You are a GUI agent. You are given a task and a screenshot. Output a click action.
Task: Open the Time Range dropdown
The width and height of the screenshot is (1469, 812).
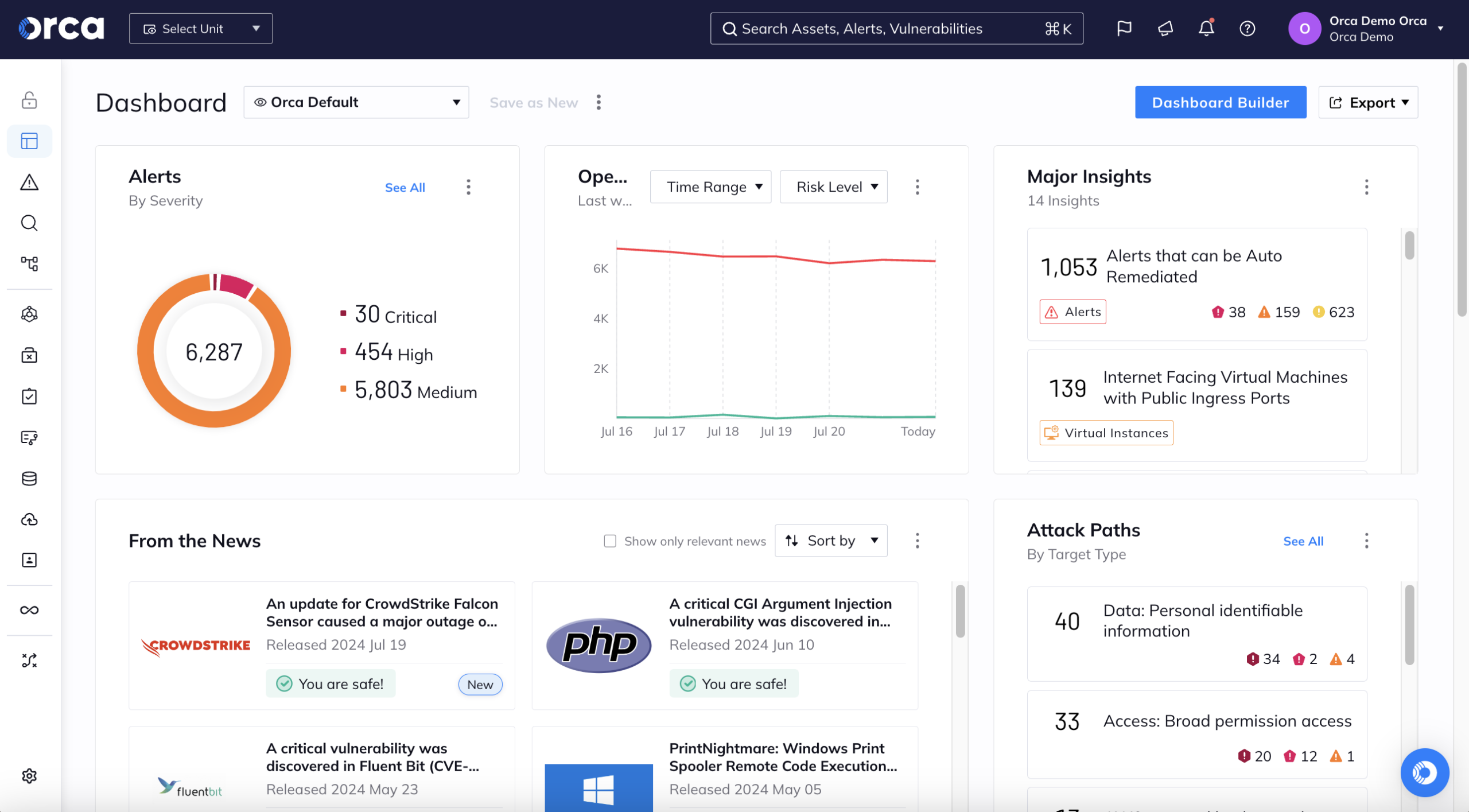tap(710, 187)
